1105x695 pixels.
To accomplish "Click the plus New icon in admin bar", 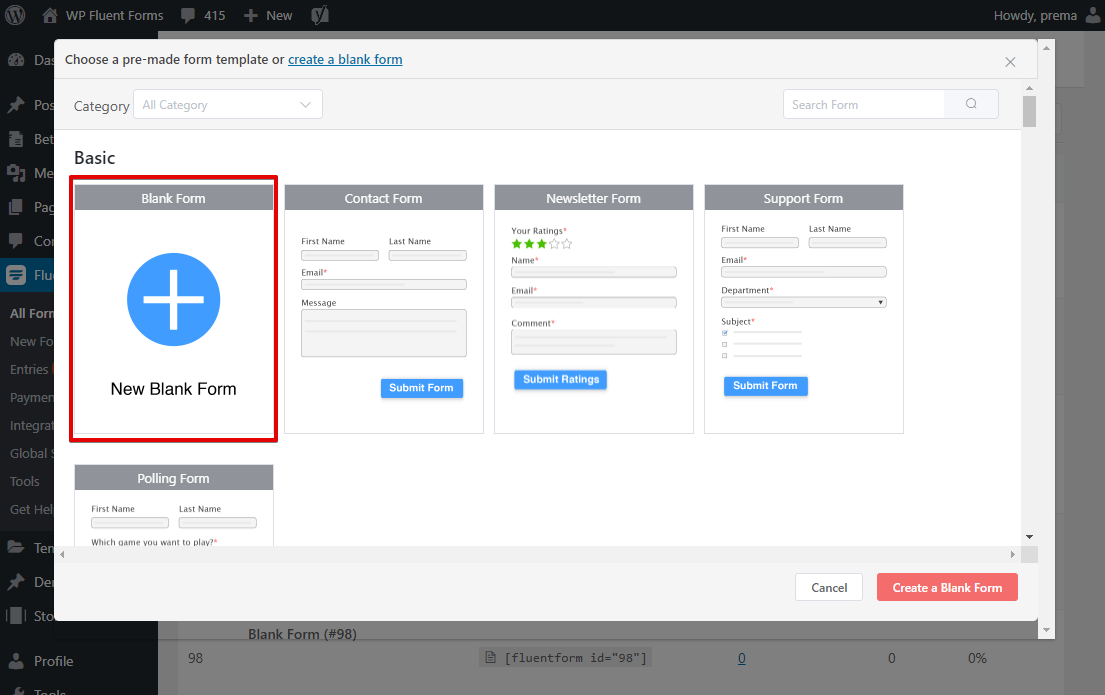I will [x=250, y=16].
